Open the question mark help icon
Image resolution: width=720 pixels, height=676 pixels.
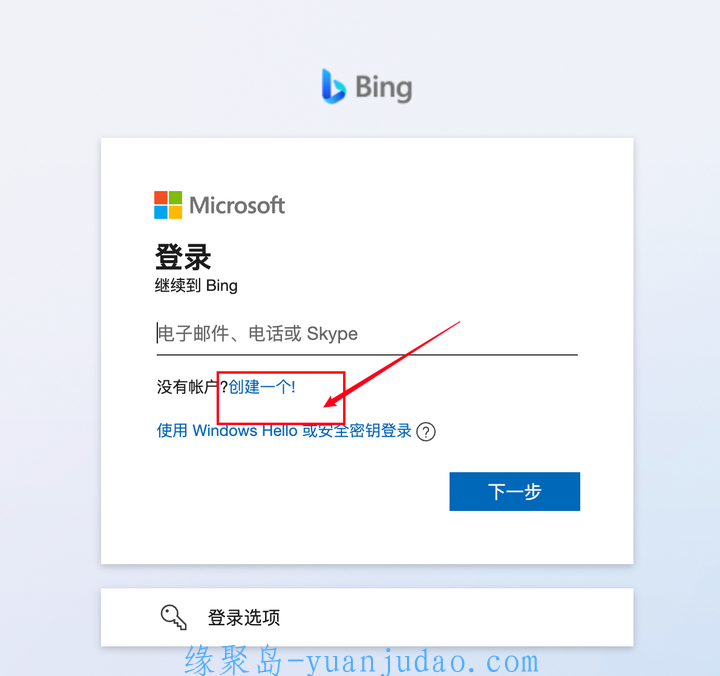pos(426,432)
